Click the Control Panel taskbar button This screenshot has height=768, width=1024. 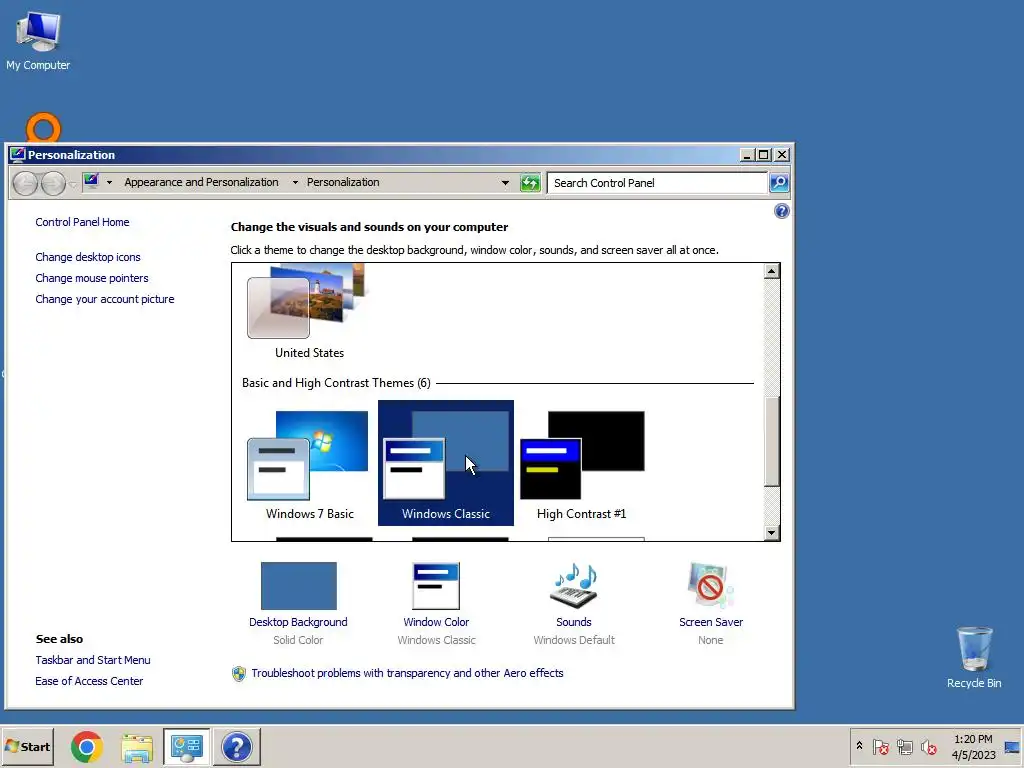click(x=187, y=746)
